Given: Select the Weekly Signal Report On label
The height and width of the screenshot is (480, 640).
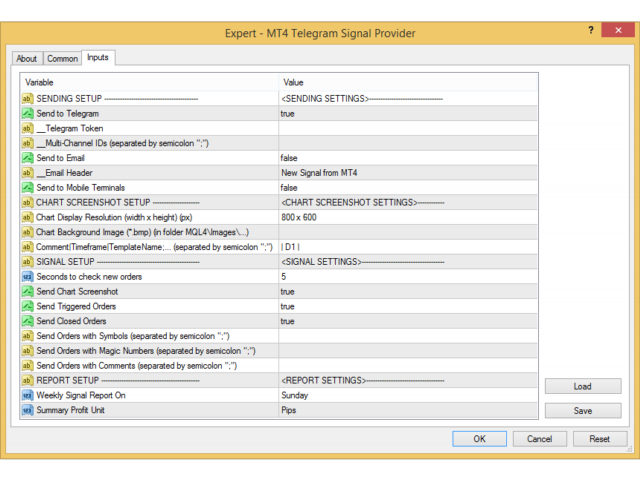Looking at the screenshot, I should click(81, 395).
